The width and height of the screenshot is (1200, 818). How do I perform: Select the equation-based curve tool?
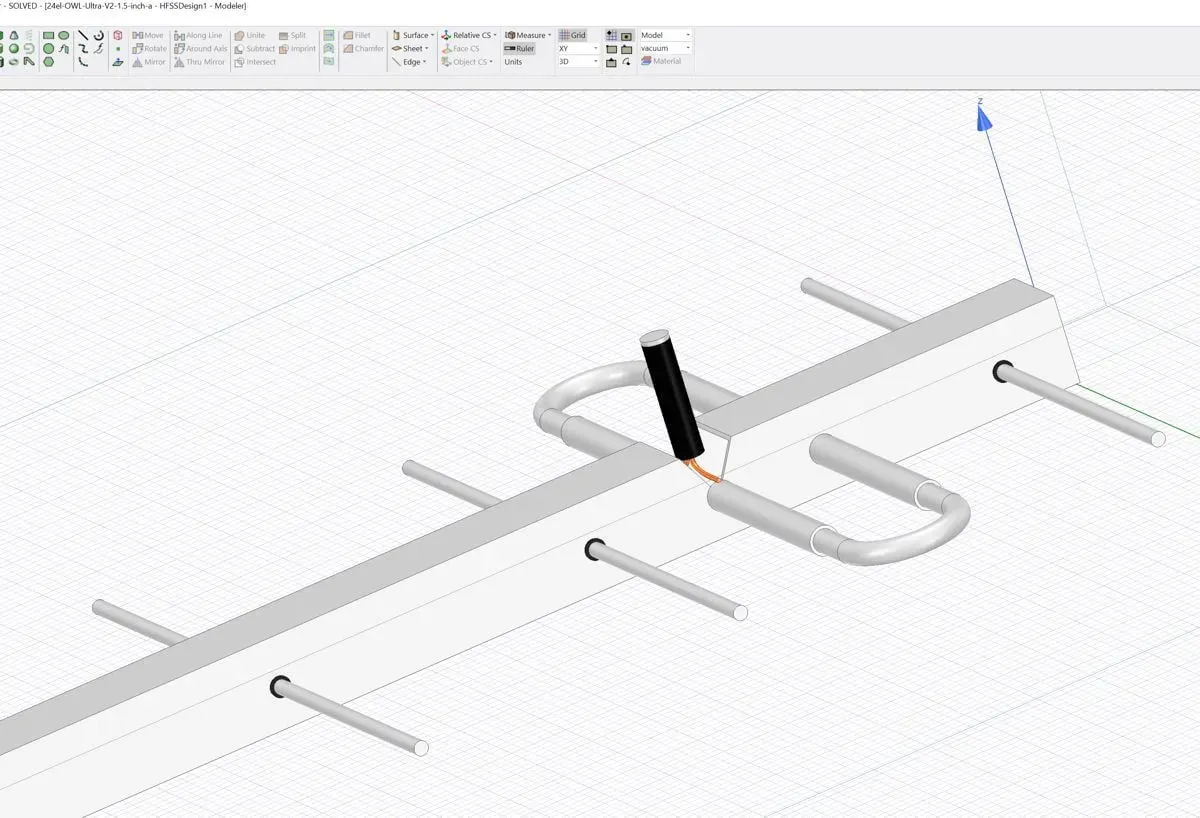pos(99,48)
